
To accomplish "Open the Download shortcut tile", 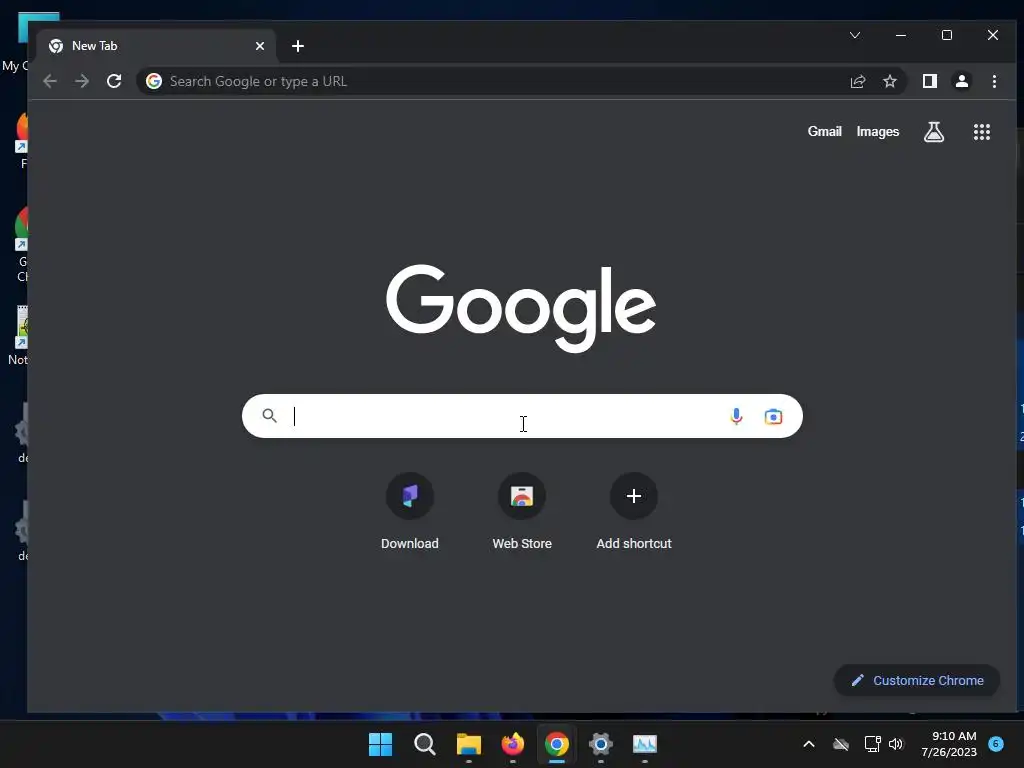I will point(409,513).
